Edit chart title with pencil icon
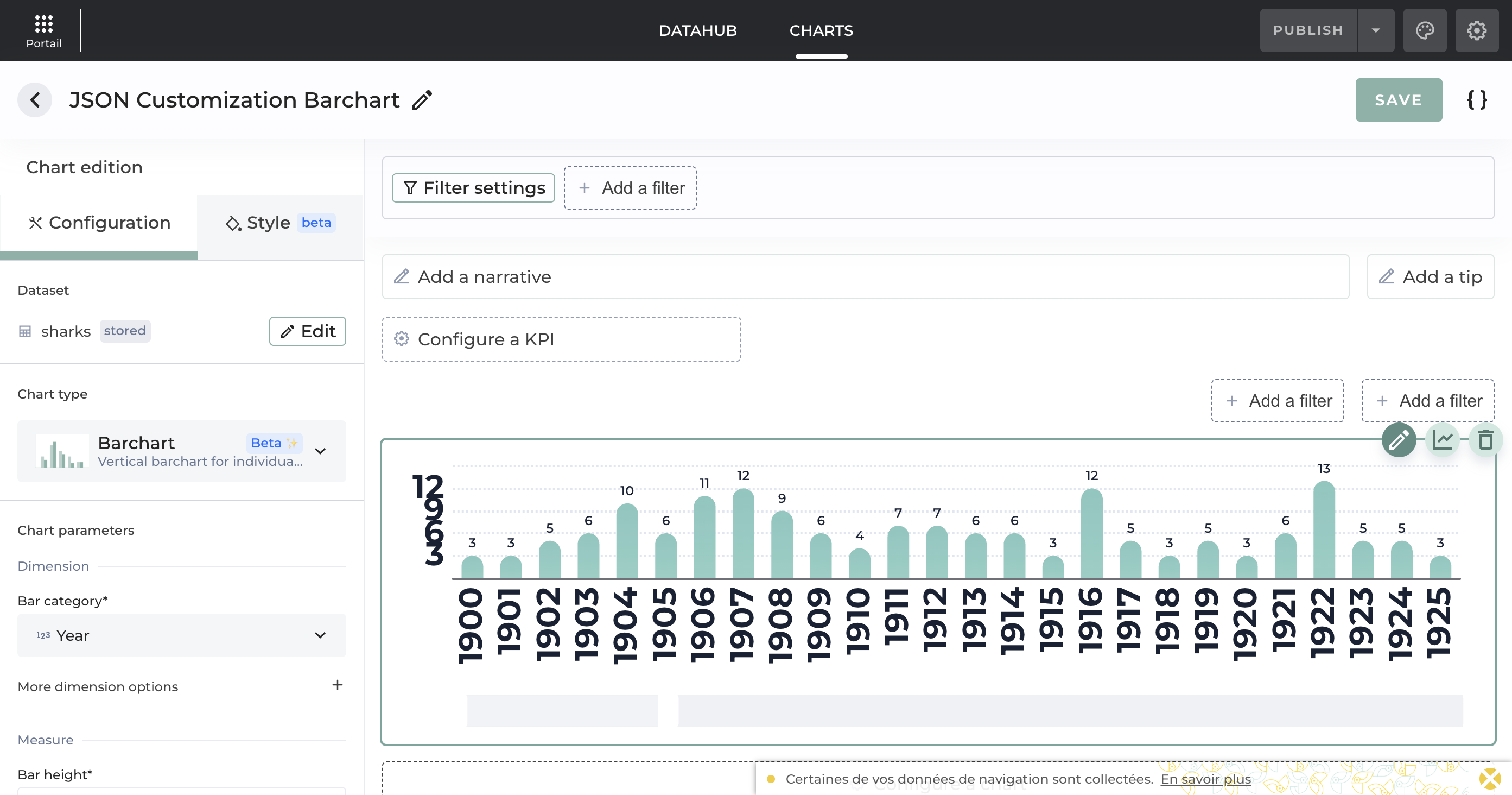Screen dimensions: 1512x795 click(x=422, y=100)
